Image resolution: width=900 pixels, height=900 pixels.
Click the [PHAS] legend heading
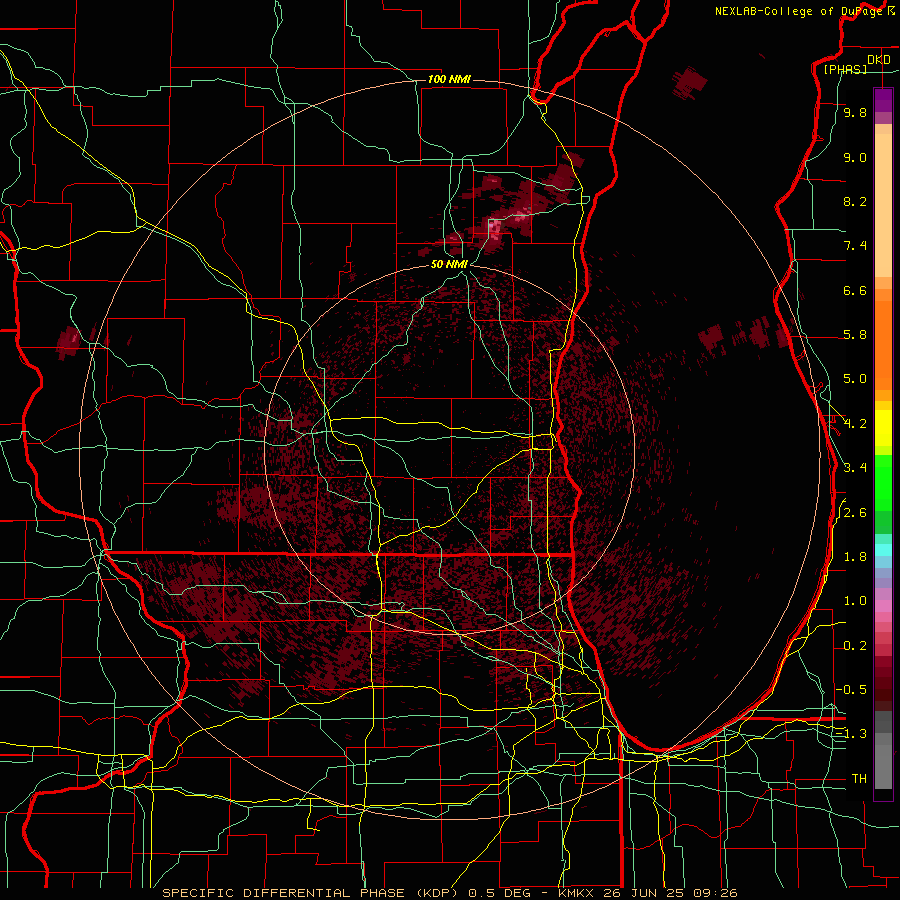pyautogui.click(x=845, y=69)
